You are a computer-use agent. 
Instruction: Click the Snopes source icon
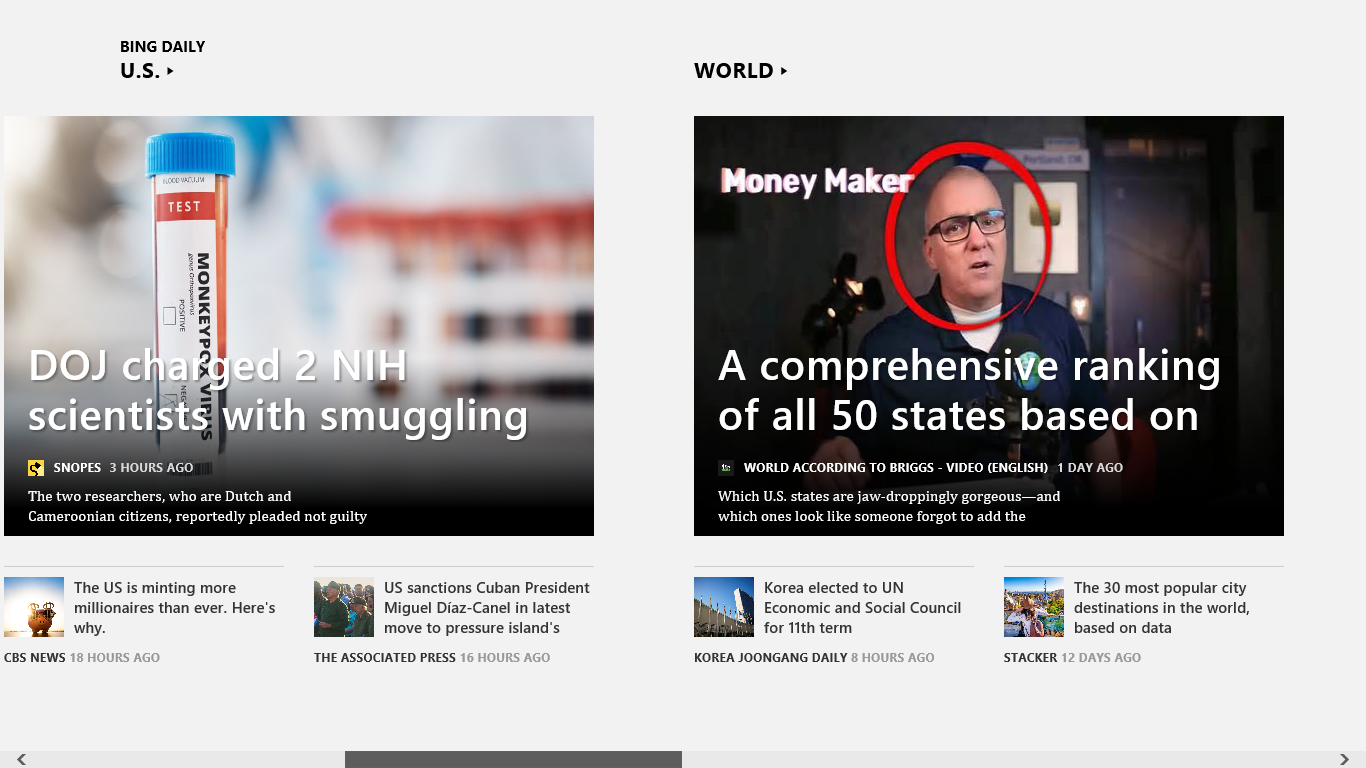click(36, 468)
